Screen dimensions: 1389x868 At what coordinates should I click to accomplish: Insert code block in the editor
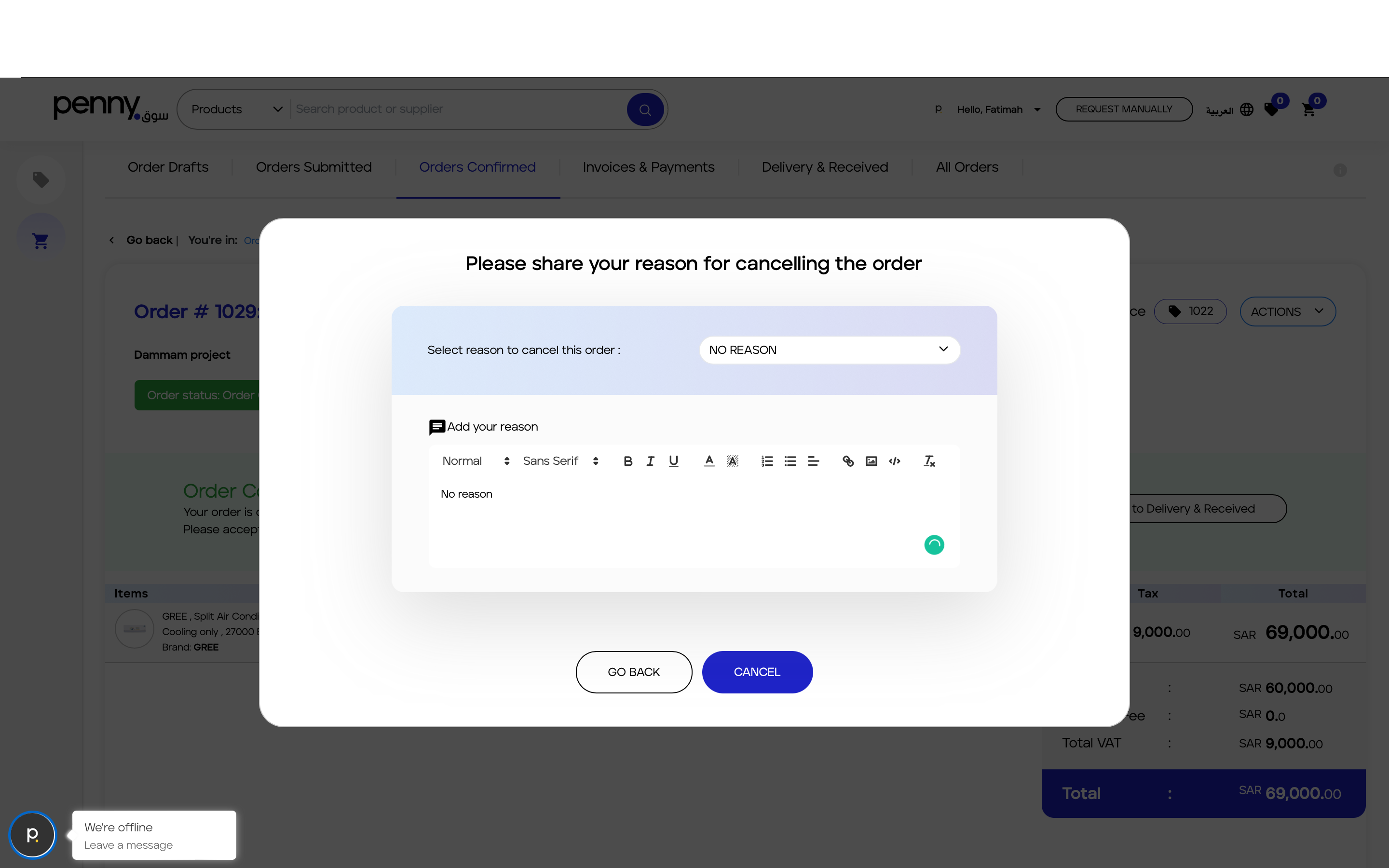pos(895,461)
